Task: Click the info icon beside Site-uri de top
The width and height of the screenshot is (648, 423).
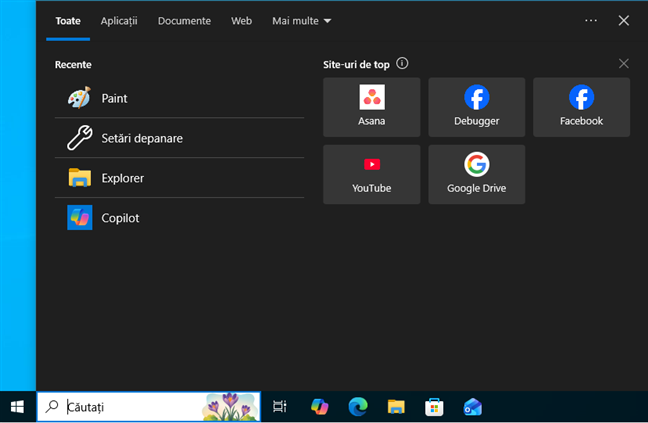Action: 402,64
